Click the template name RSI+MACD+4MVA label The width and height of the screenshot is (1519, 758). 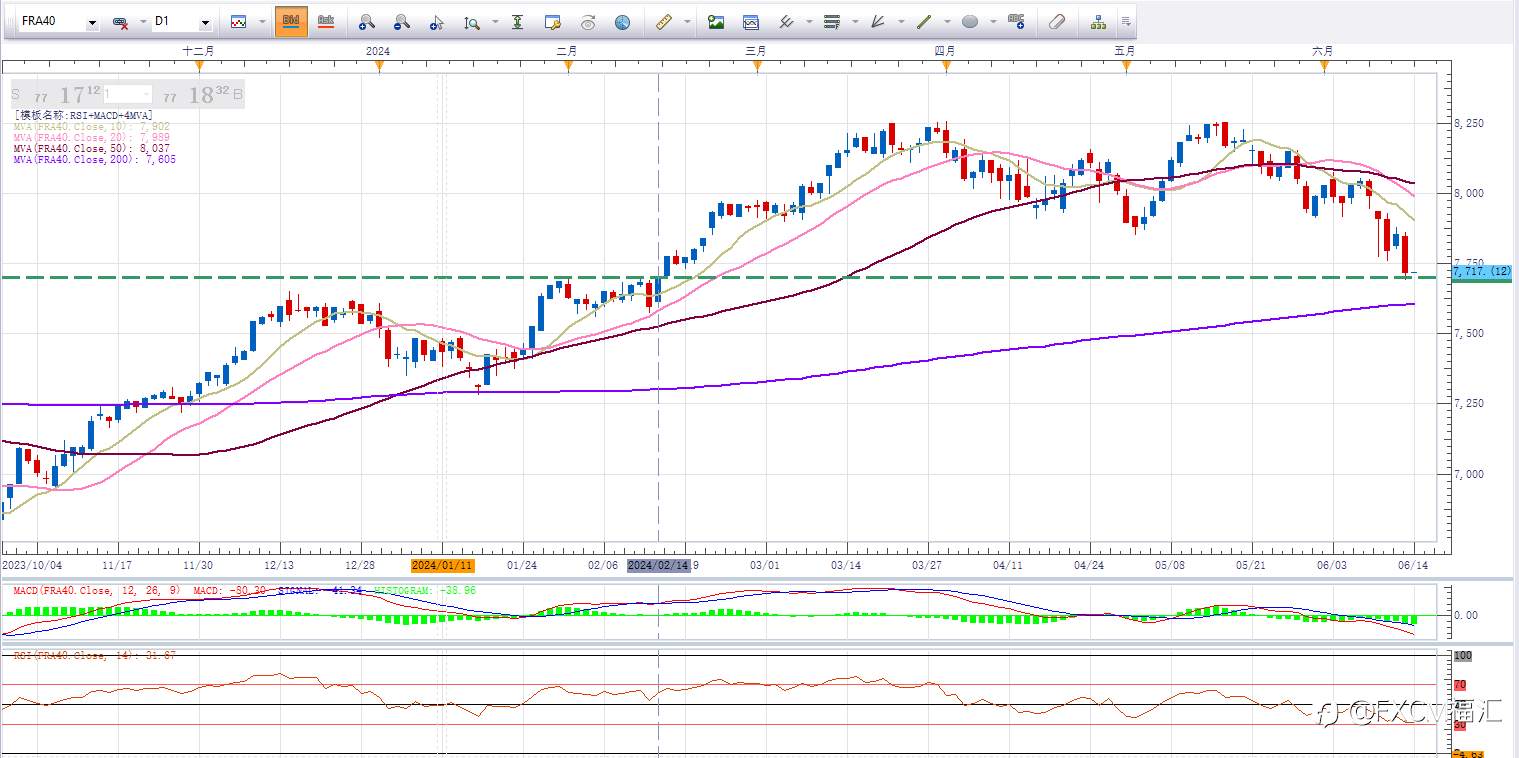83,115
